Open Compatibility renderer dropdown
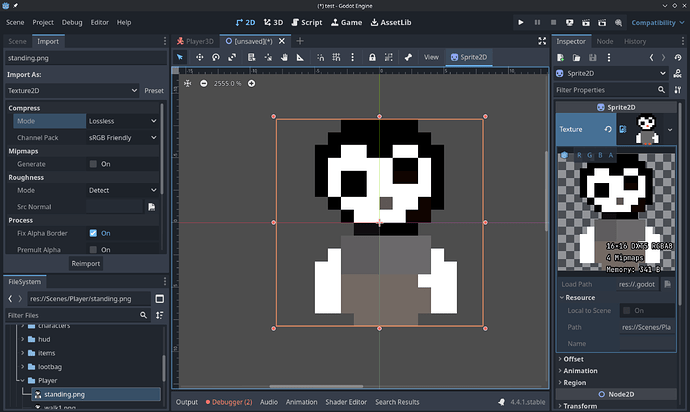The image size is (690, 412). [x=658, y=22]
